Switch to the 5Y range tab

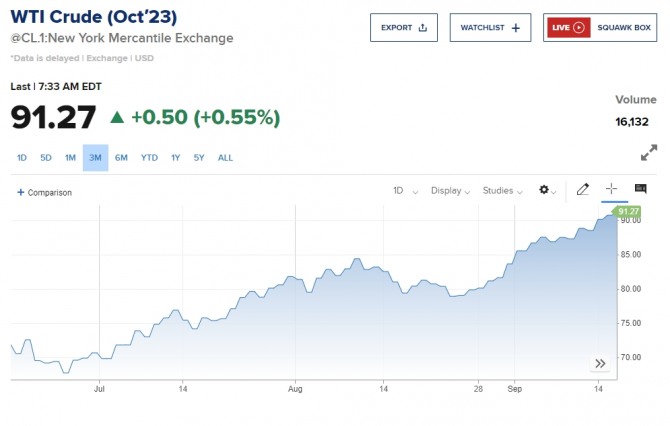[x=199, y=158]
